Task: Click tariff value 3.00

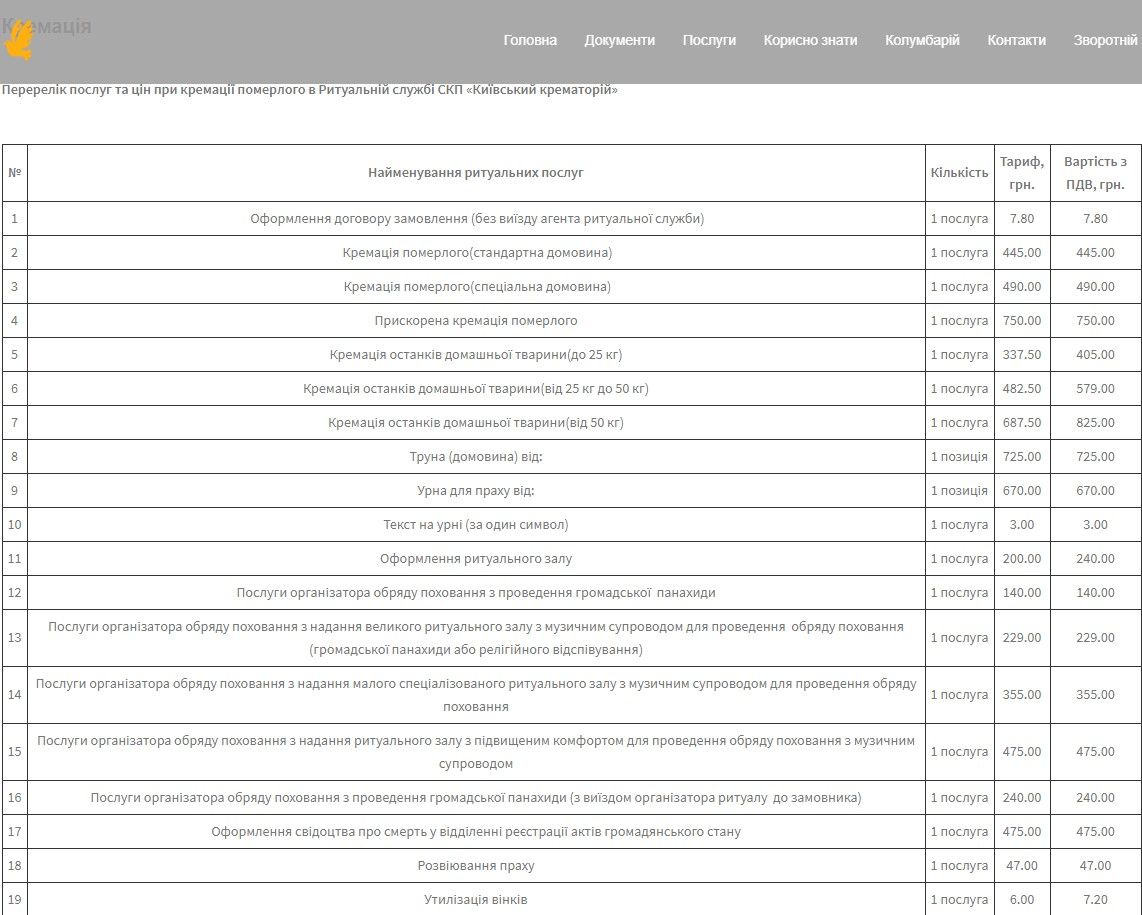Action: tap(1022, 525)
